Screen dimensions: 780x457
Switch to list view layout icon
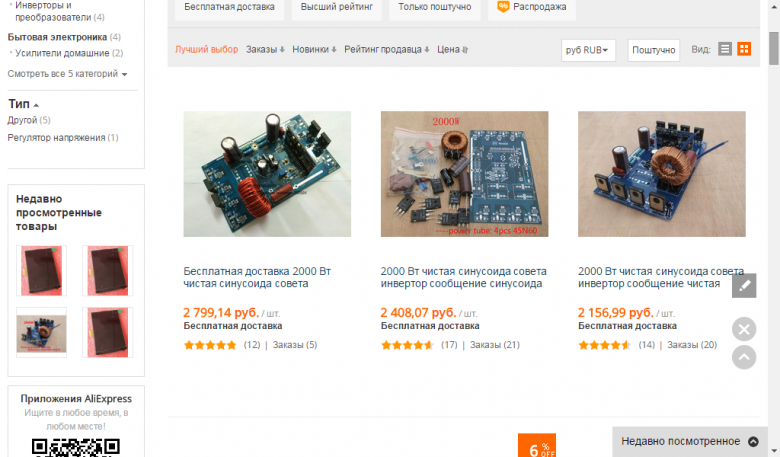click(x=725, y=49)
